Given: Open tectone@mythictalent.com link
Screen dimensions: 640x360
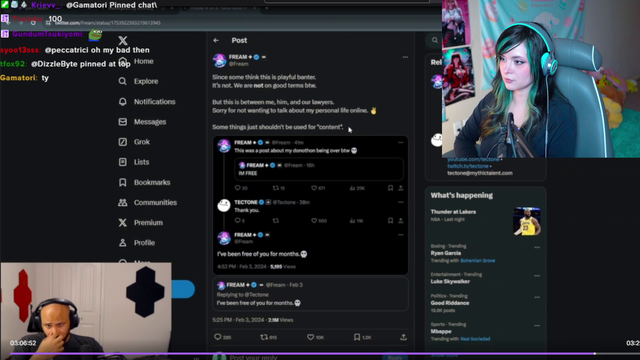Looking at the screenshot, I should click(x=480, y=173).
